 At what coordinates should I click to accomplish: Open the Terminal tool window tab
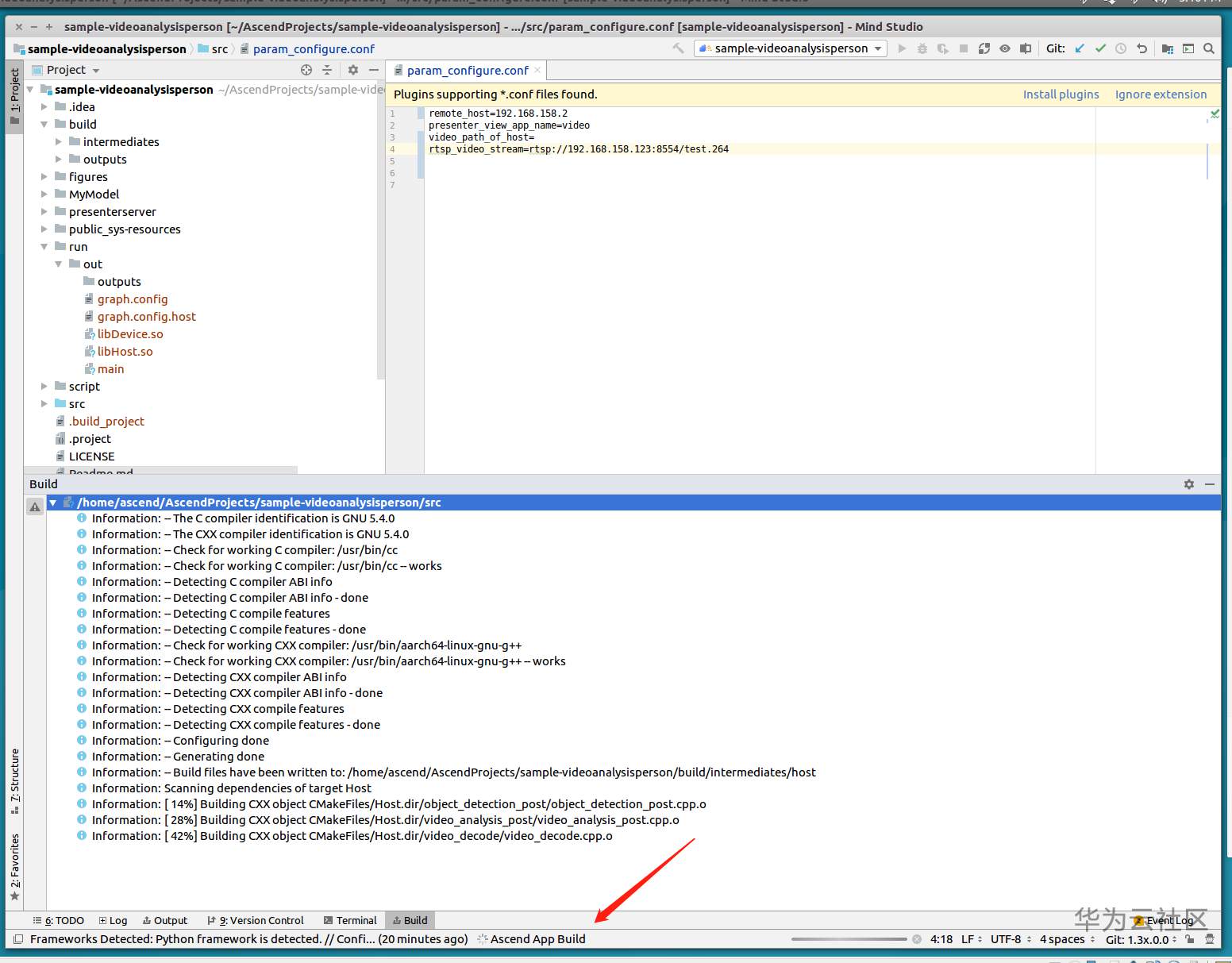(x=350, y=921)
